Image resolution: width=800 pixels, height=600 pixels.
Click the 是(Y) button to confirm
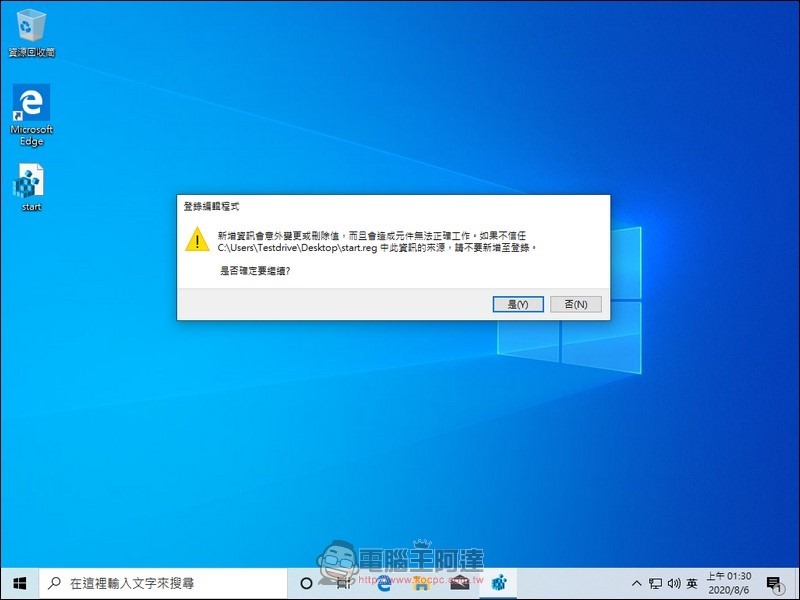[x=518, y=304]
